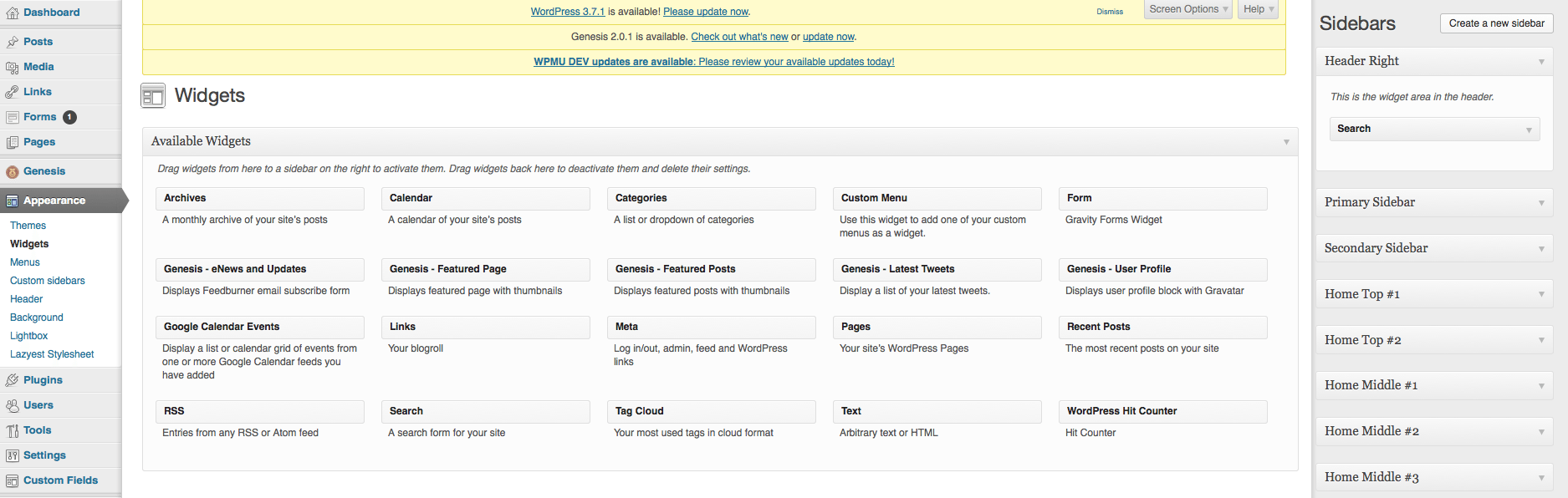Expand the Primary Sidebar arrow
This screenshot has height=498, width=1568.
(1541, 203)
